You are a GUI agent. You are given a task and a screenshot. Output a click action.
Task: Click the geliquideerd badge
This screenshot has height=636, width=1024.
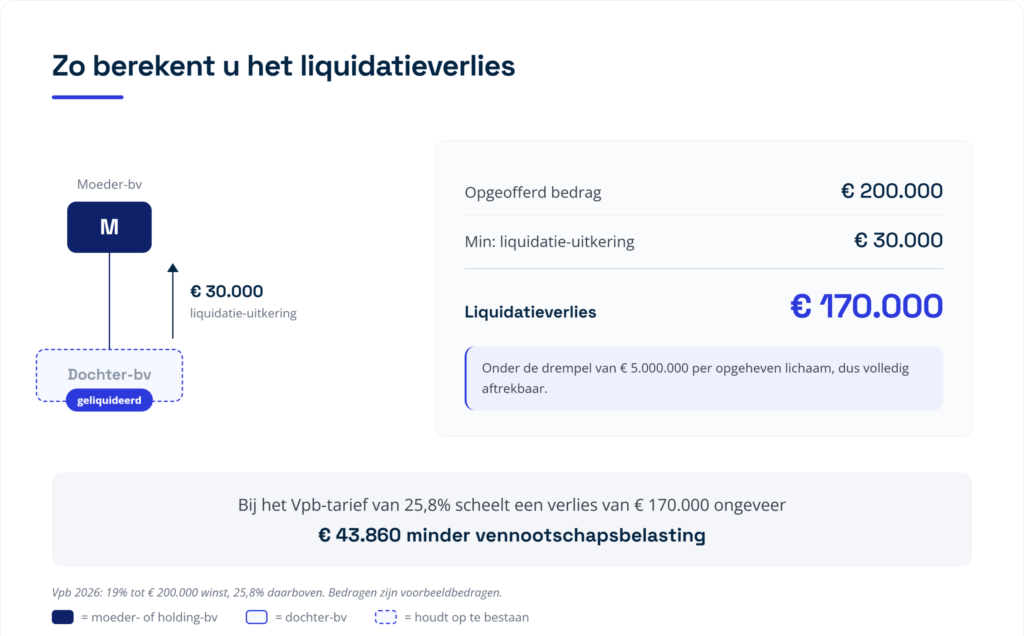(x=109, y=400)
